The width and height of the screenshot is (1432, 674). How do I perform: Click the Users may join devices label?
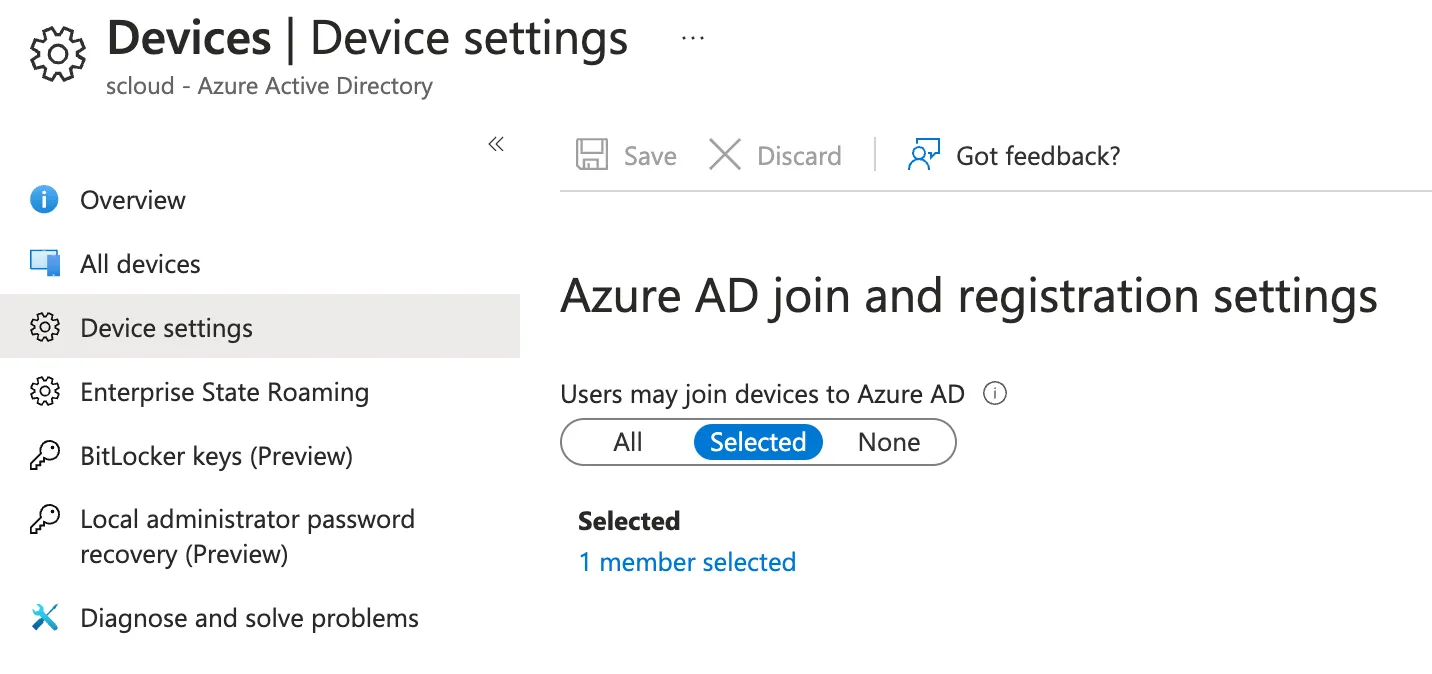pos(762,394)
